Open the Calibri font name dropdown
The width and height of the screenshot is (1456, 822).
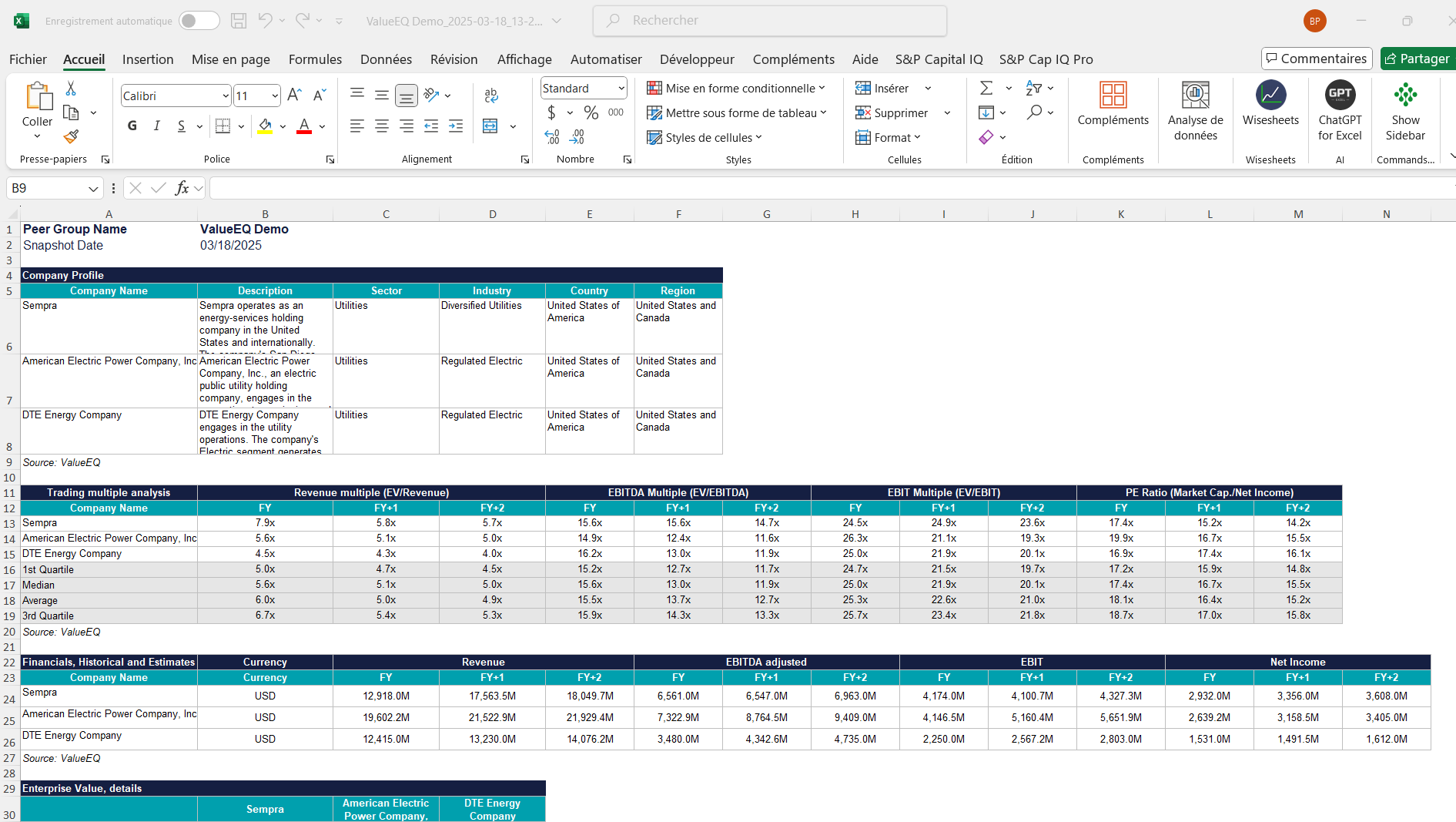coord(226,96)
